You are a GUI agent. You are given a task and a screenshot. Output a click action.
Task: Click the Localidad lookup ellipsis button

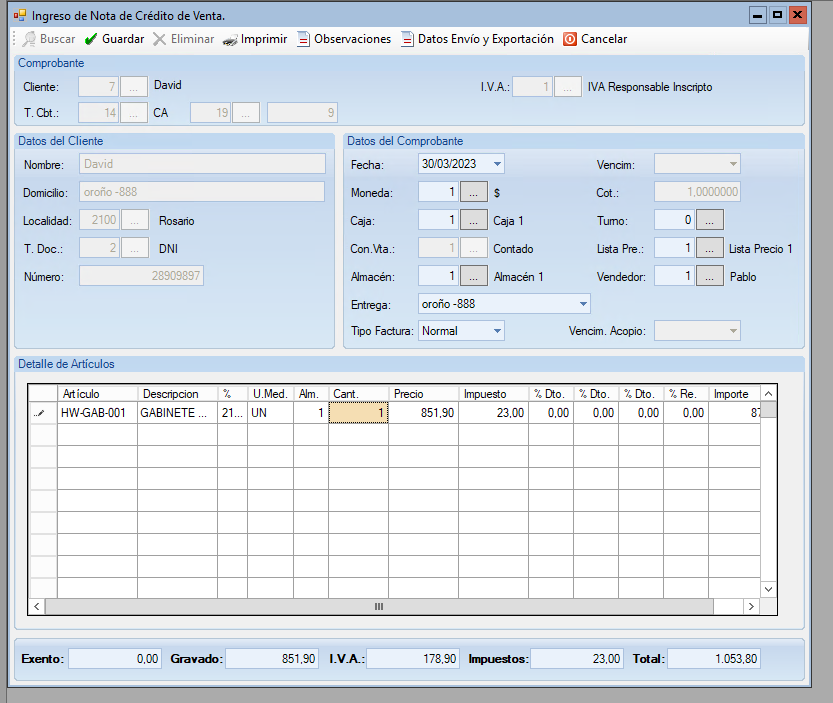pos(135,220)
